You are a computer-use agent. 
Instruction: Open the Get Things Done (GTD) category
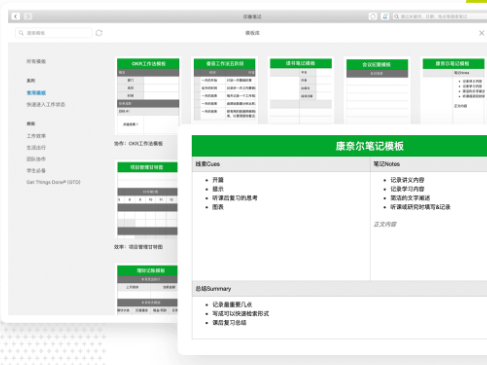pos(53,182)
